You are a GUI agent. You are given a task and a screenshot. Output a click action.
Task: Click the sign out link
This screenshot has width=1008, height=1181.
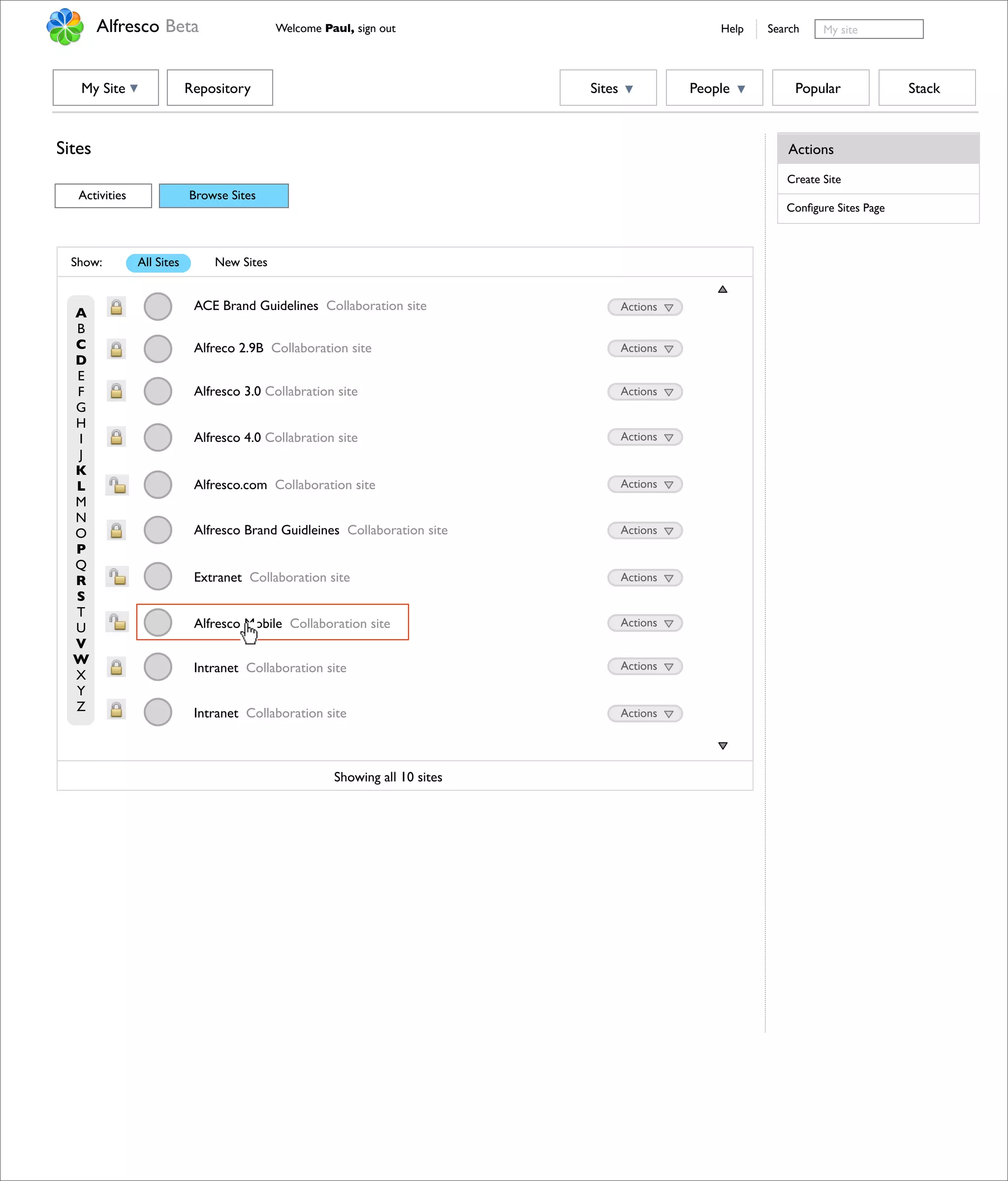377,29
